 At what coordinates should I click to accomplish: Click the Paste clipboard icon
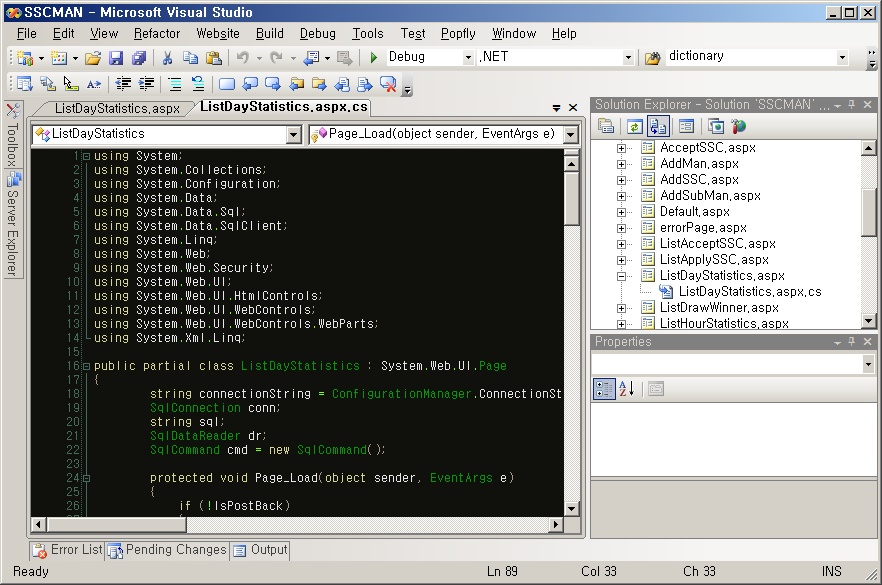tap(214, 57)
